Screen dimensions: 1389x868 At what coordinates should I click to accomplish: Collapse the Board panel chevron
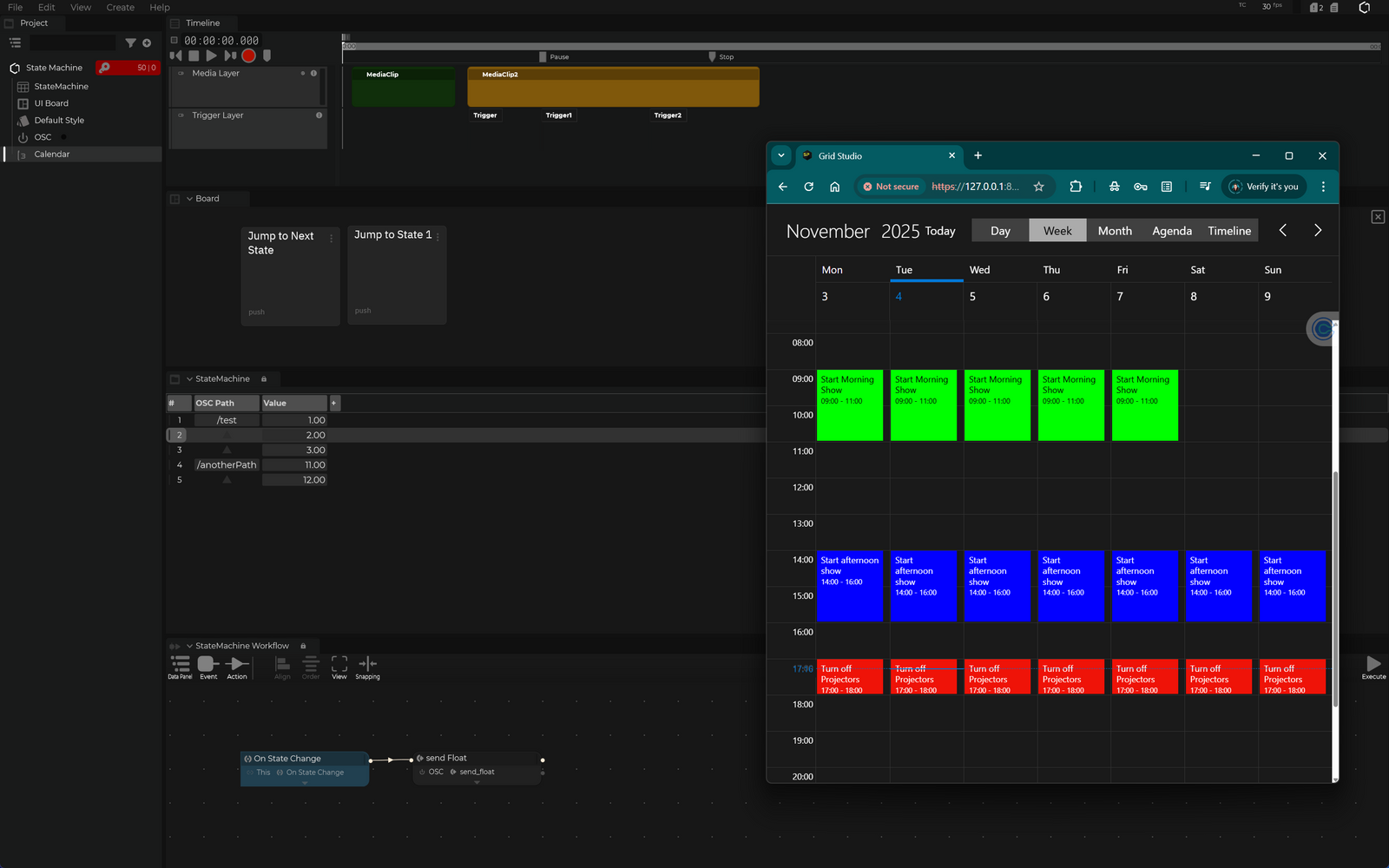pyautogui.click(x=189, y=199)
